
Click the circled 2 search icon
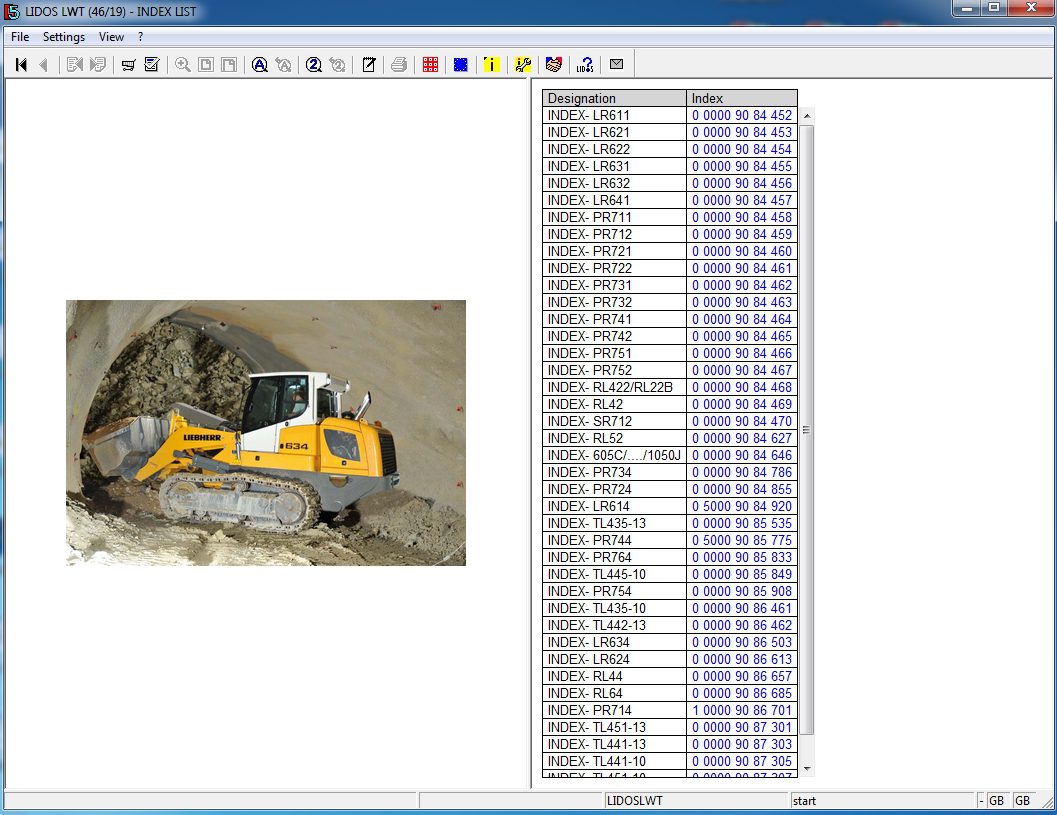click(314, 65)
